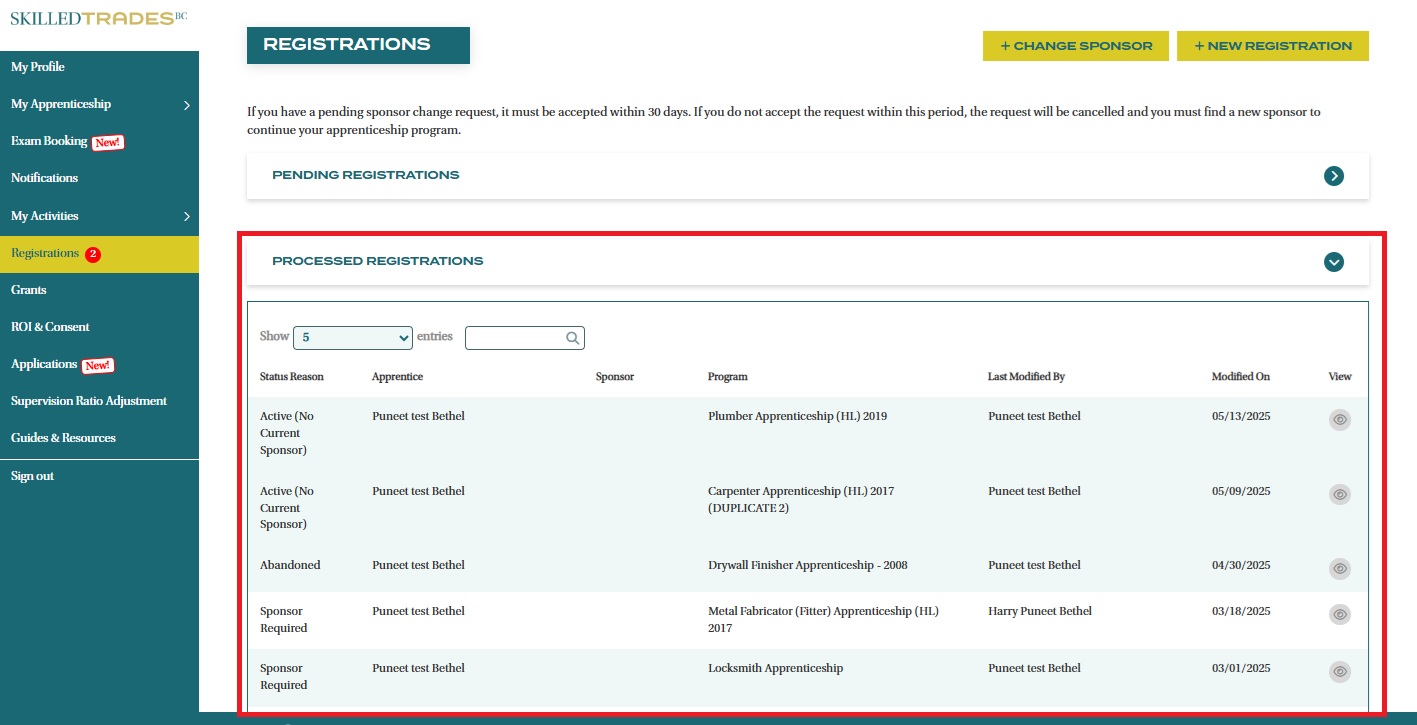View the Locksmith Apprenticeship registration eye icon
The height and width of the screenshot is (725, 1417).
pyautogui.click(x=1339, y=671)
